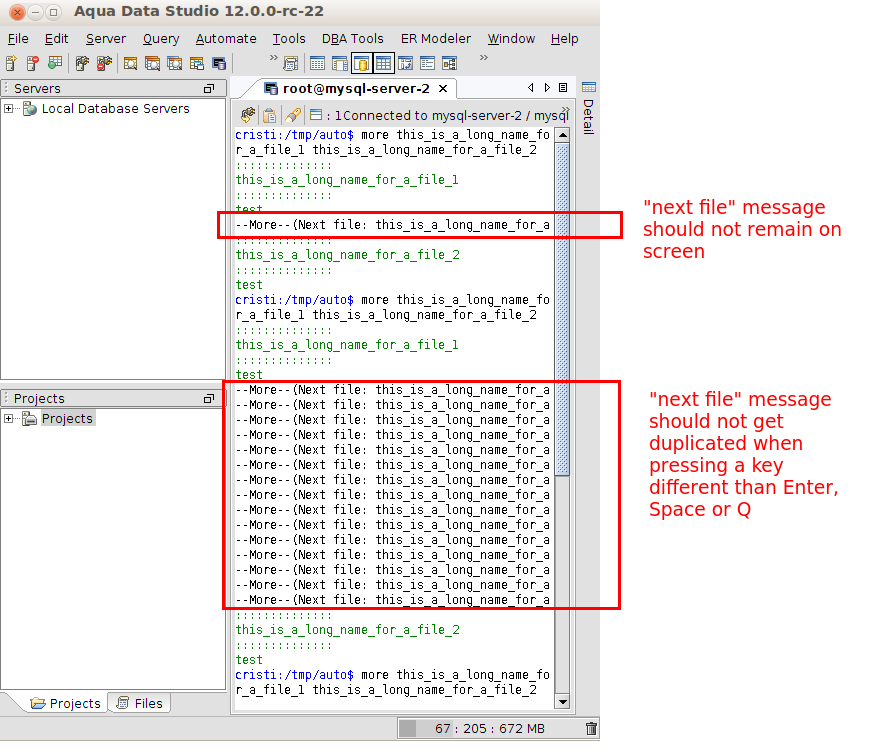This screenshot has height=752, width=873.
Task: Click the table icon above the Detail sidebar
Action: point(588,87)
